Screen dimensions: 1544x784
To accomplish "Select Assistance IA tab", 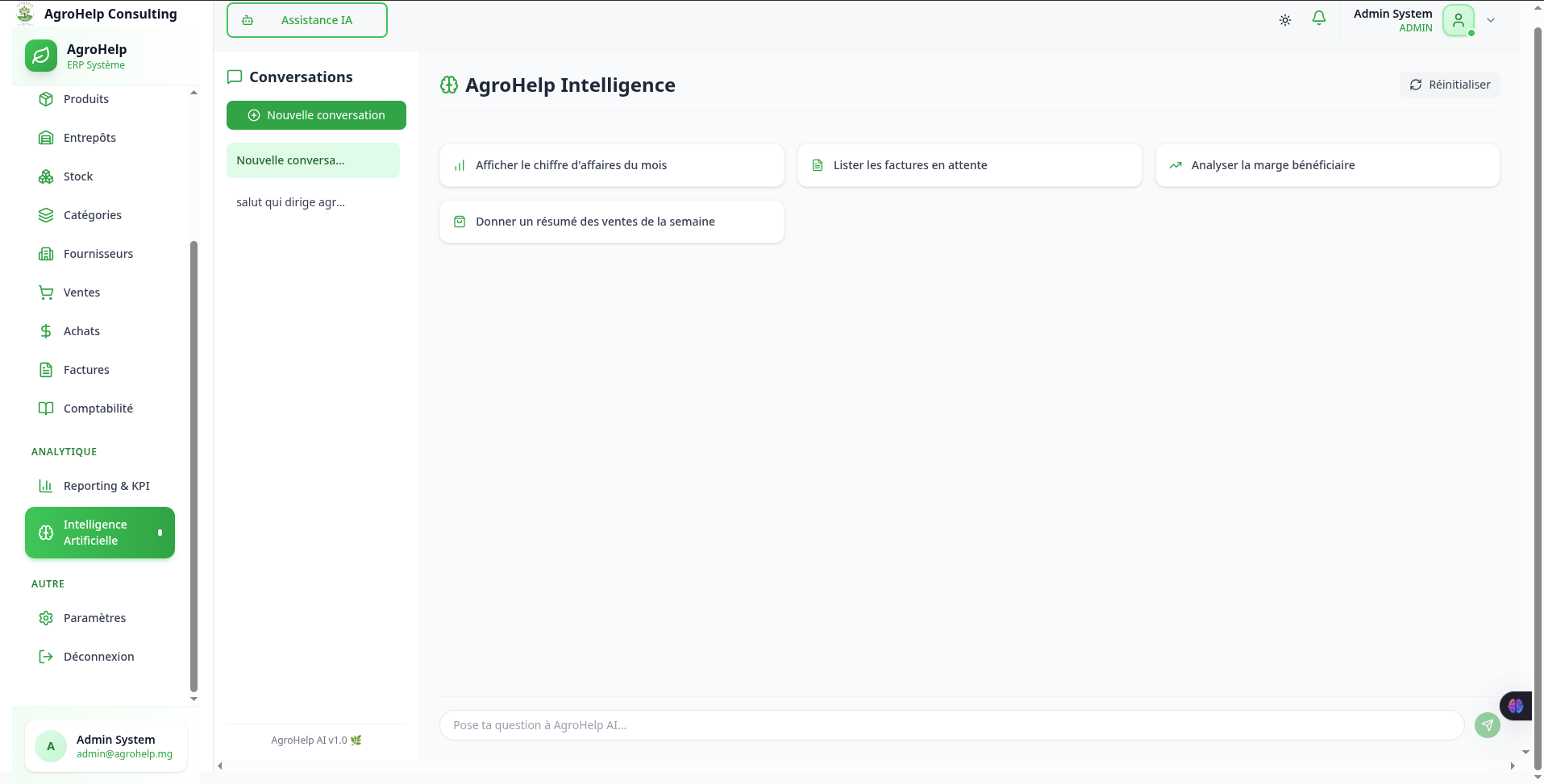I will tap(307, 20).
